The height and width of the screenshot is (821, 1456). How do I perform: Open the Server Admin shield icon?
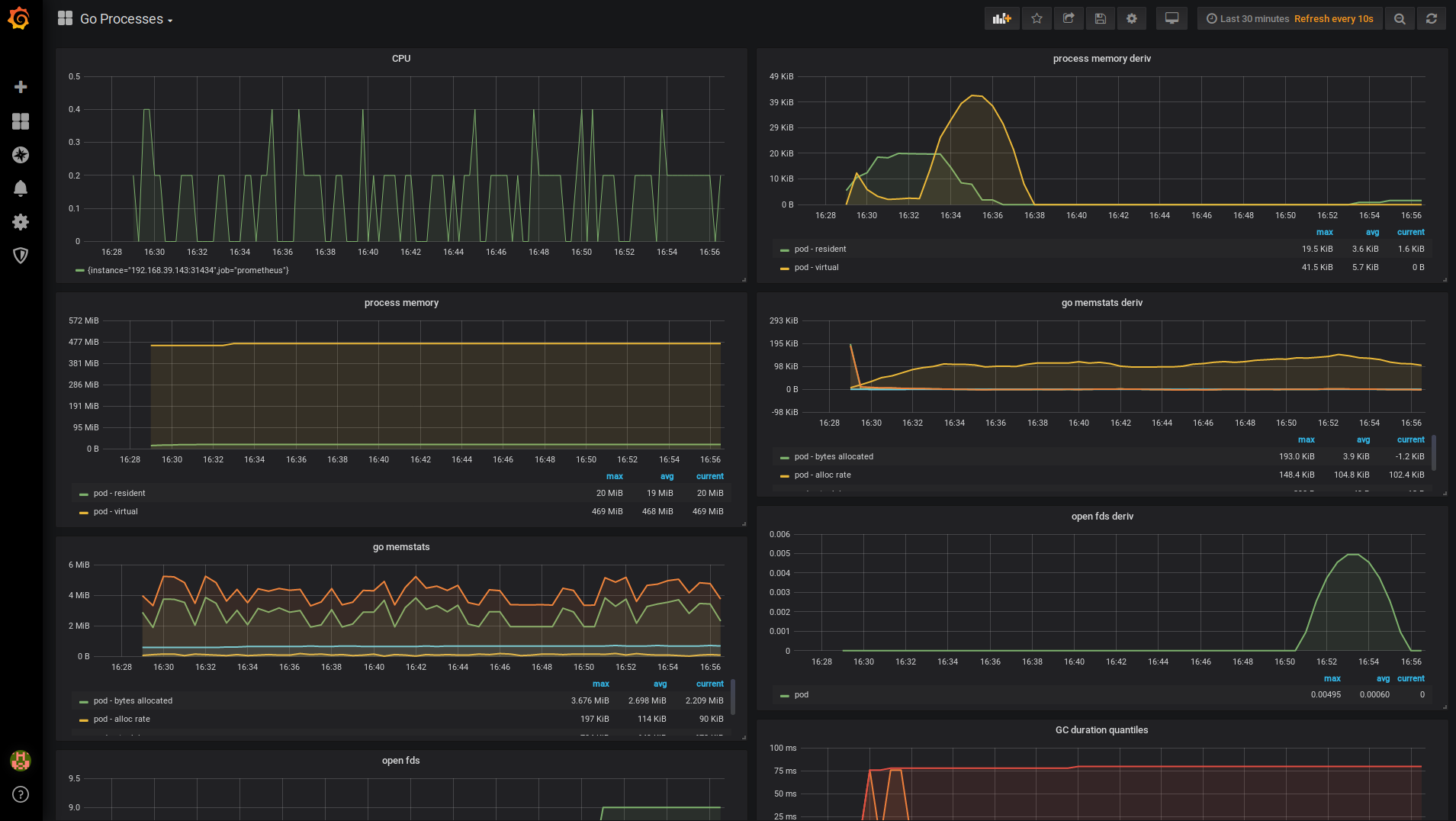pos(21,256)
